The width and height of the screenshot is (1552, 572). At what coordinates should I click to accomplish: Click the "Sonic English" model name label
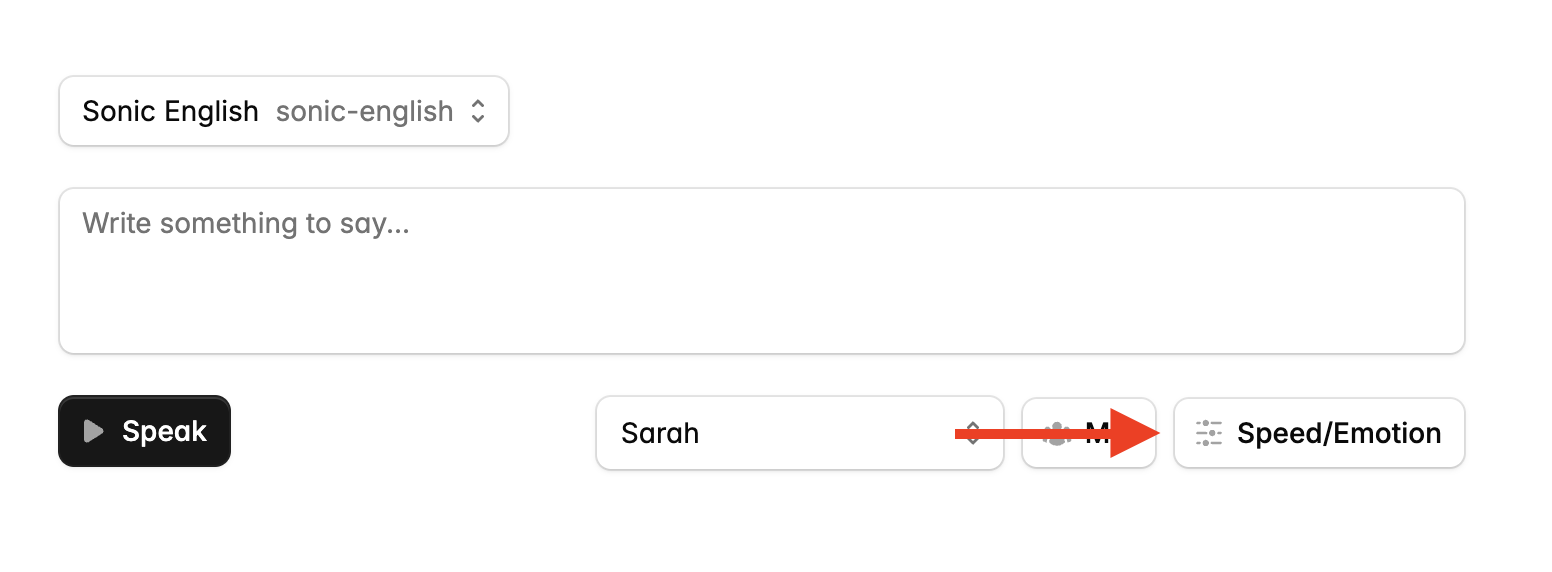click(x=170, y=111)
